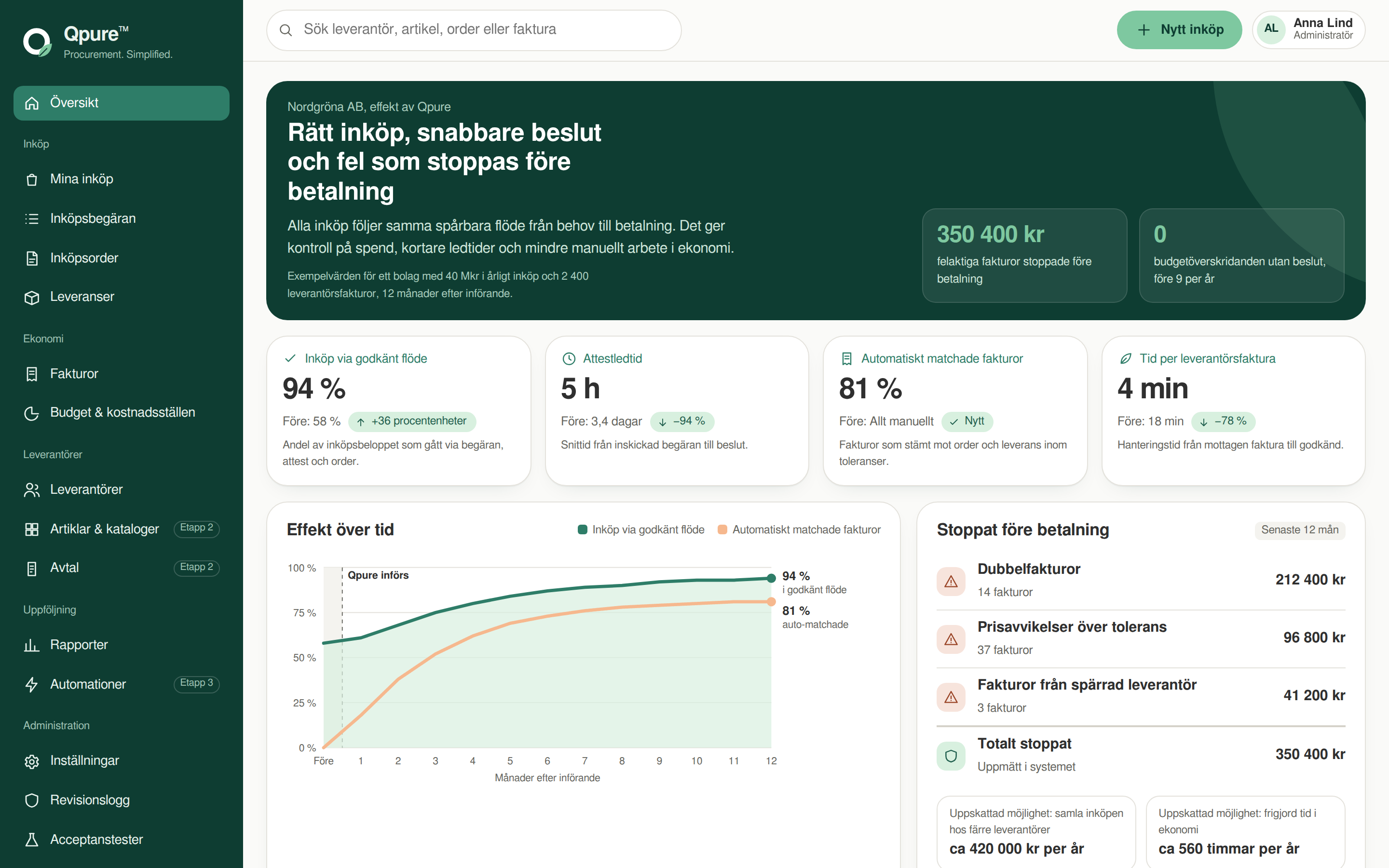Click the Etapp 3 badge on Automationer
This screenshot has height=868, width=1389.
(196, 683)
